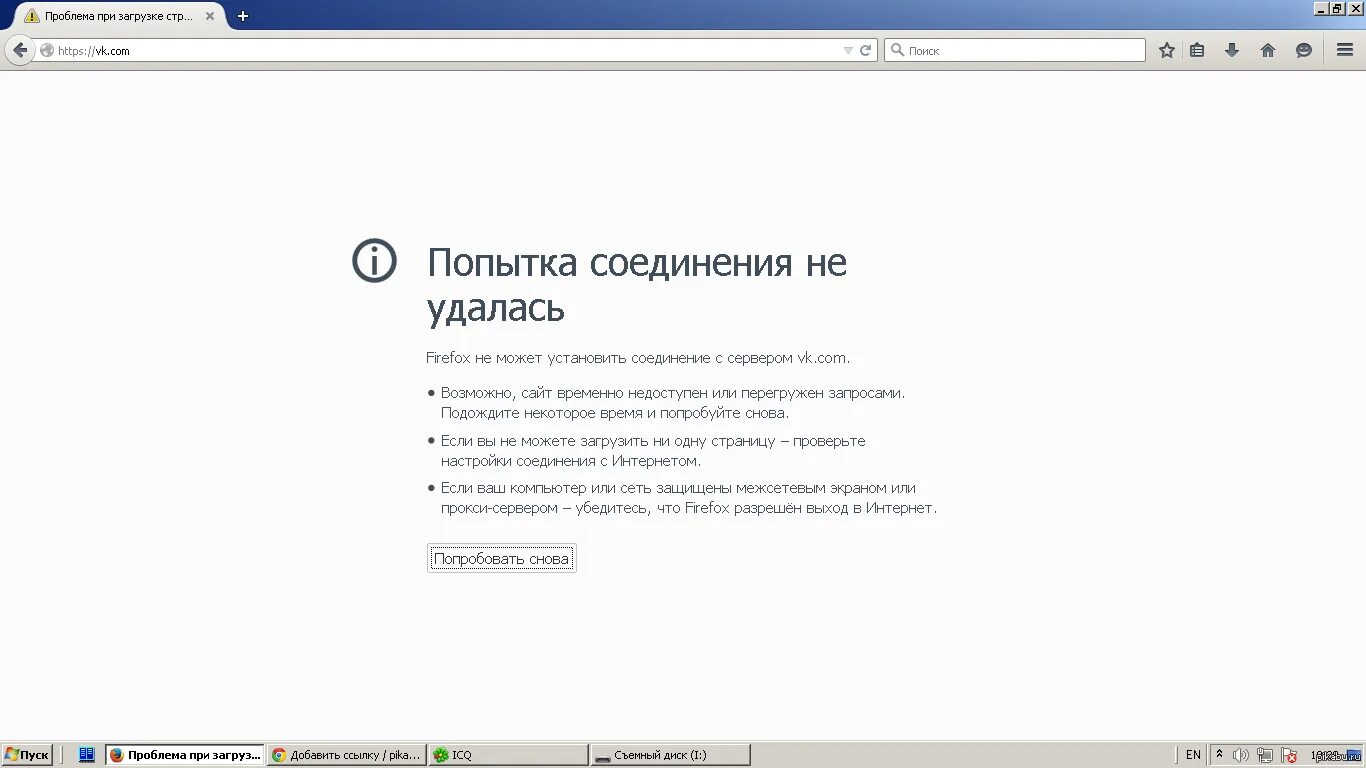The image size is (1366, 768).
Task: Open the Firefox hamburger menu
Action: tap(1345, 50)
